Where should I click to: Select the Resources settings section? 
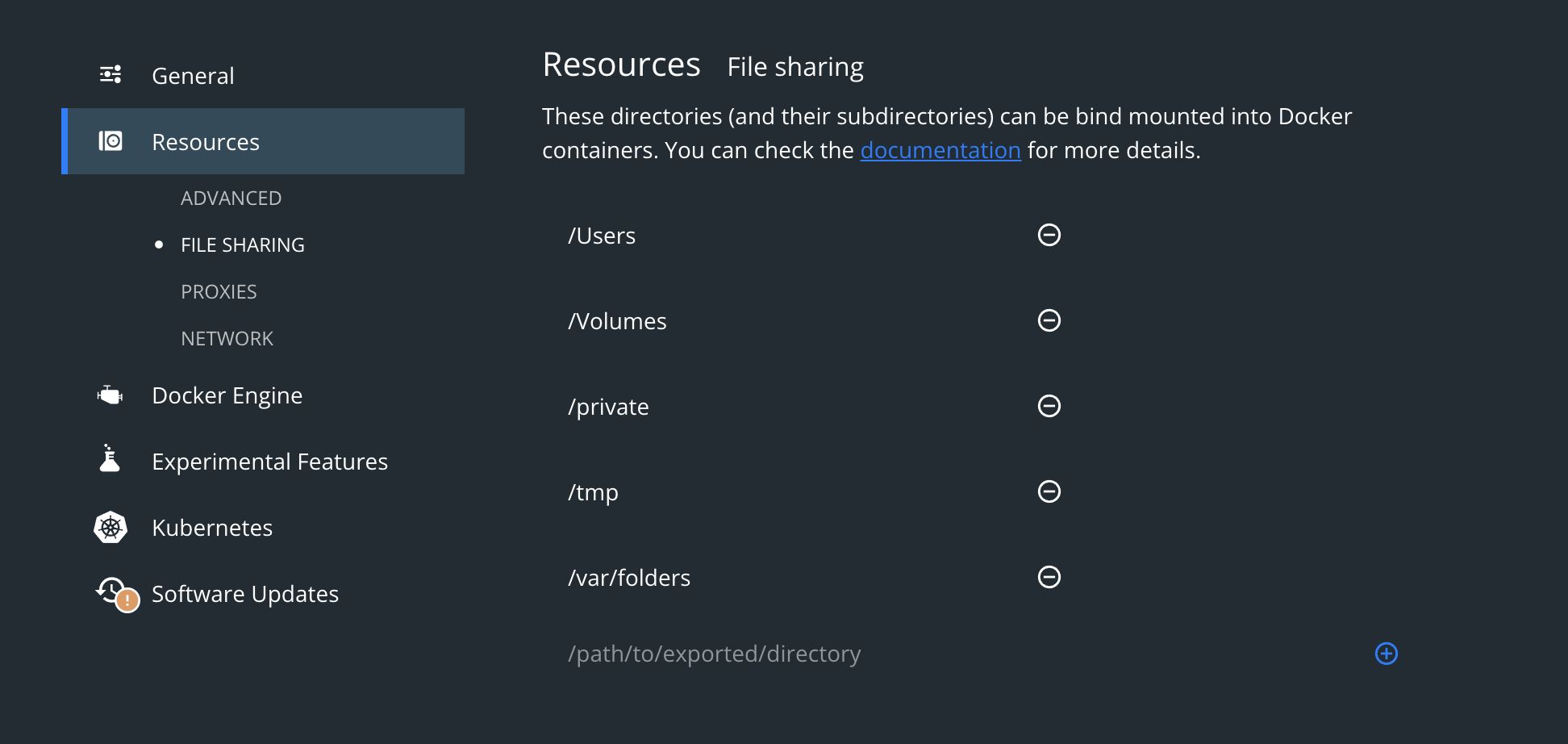pos(263,141)
